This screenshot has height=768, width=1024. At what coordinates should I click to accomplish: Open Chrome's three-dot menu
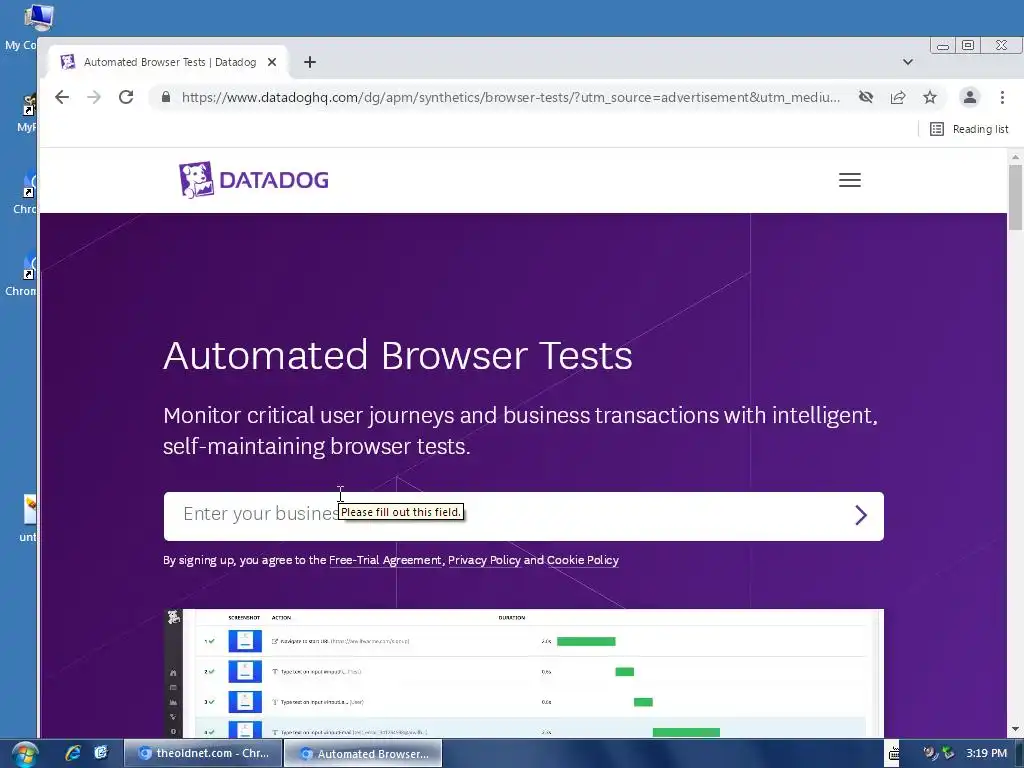(x=1002, y=97)
